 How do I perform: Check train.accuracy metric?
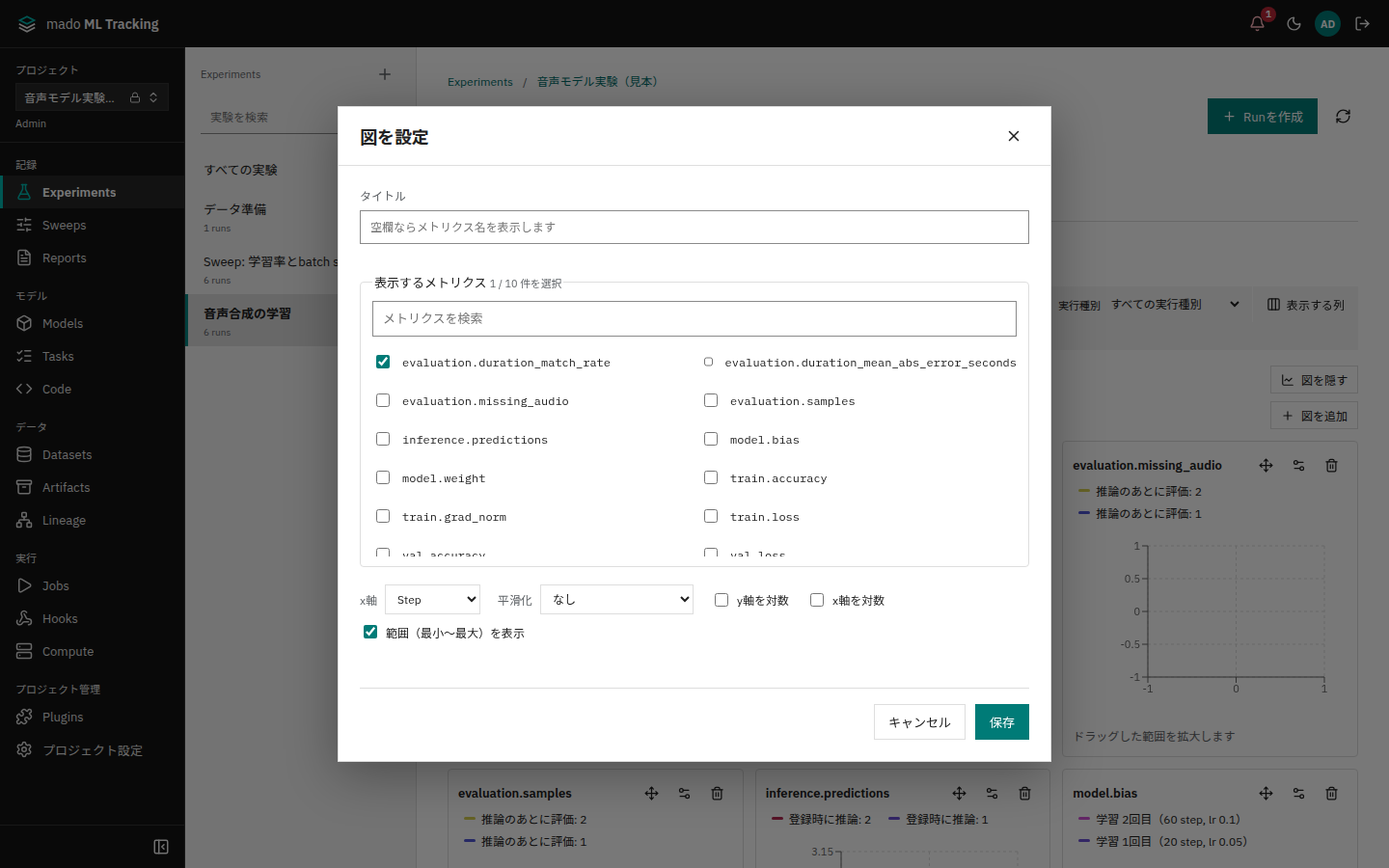[x=711, y=477]
